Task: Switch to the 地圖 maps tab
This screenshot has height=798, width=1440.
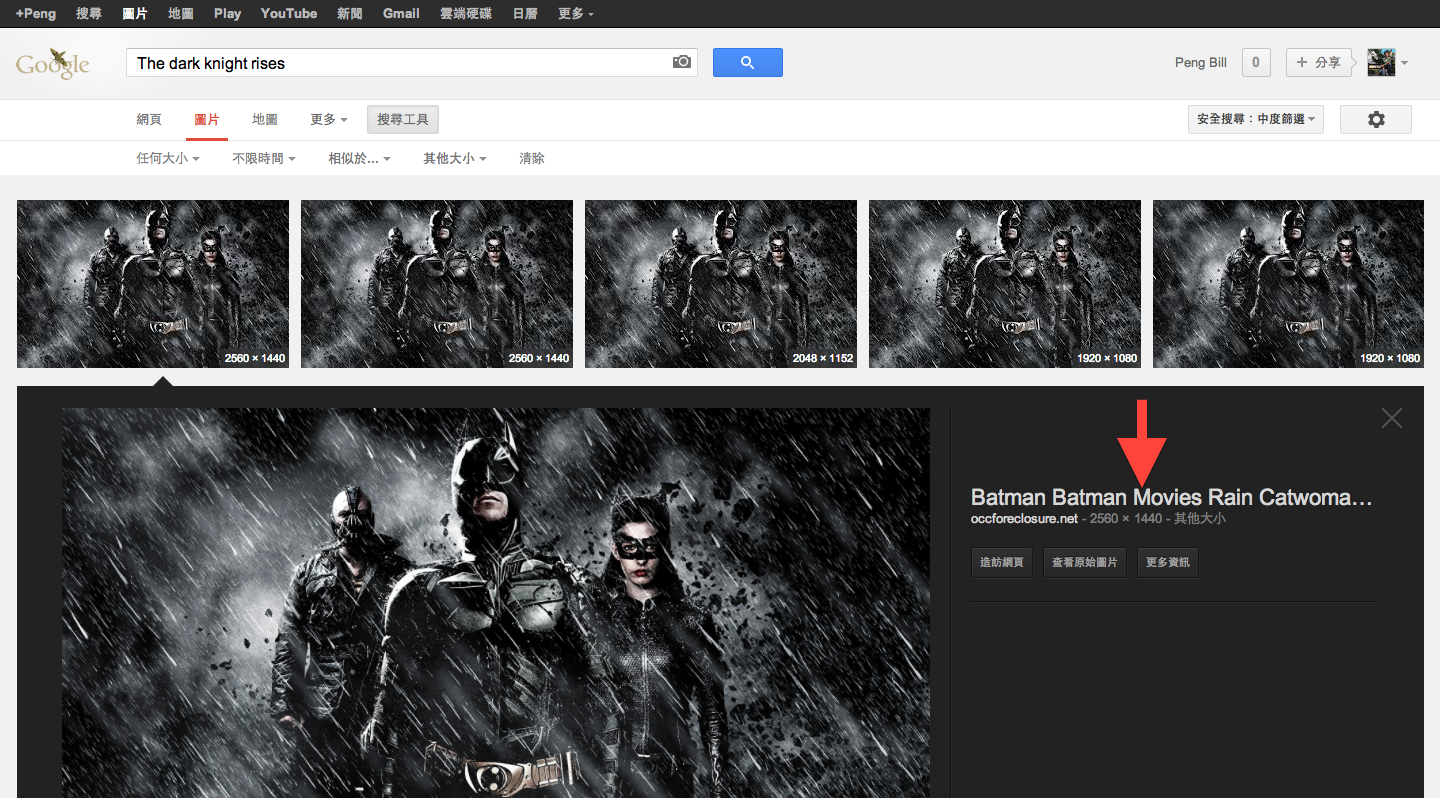Action: [x=265, y=119]
